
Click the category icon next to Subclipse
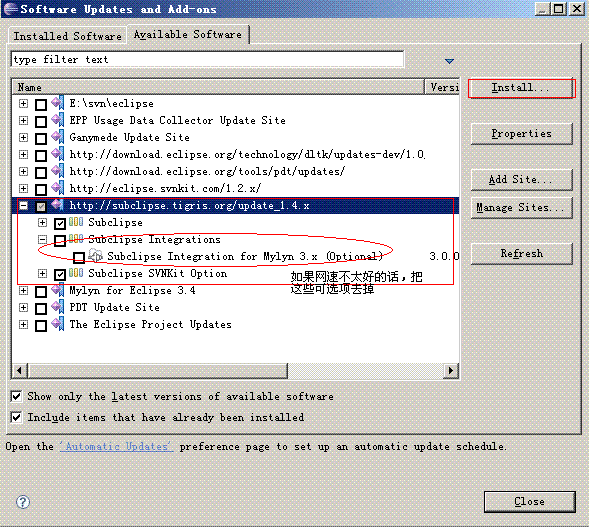[76, 222]
